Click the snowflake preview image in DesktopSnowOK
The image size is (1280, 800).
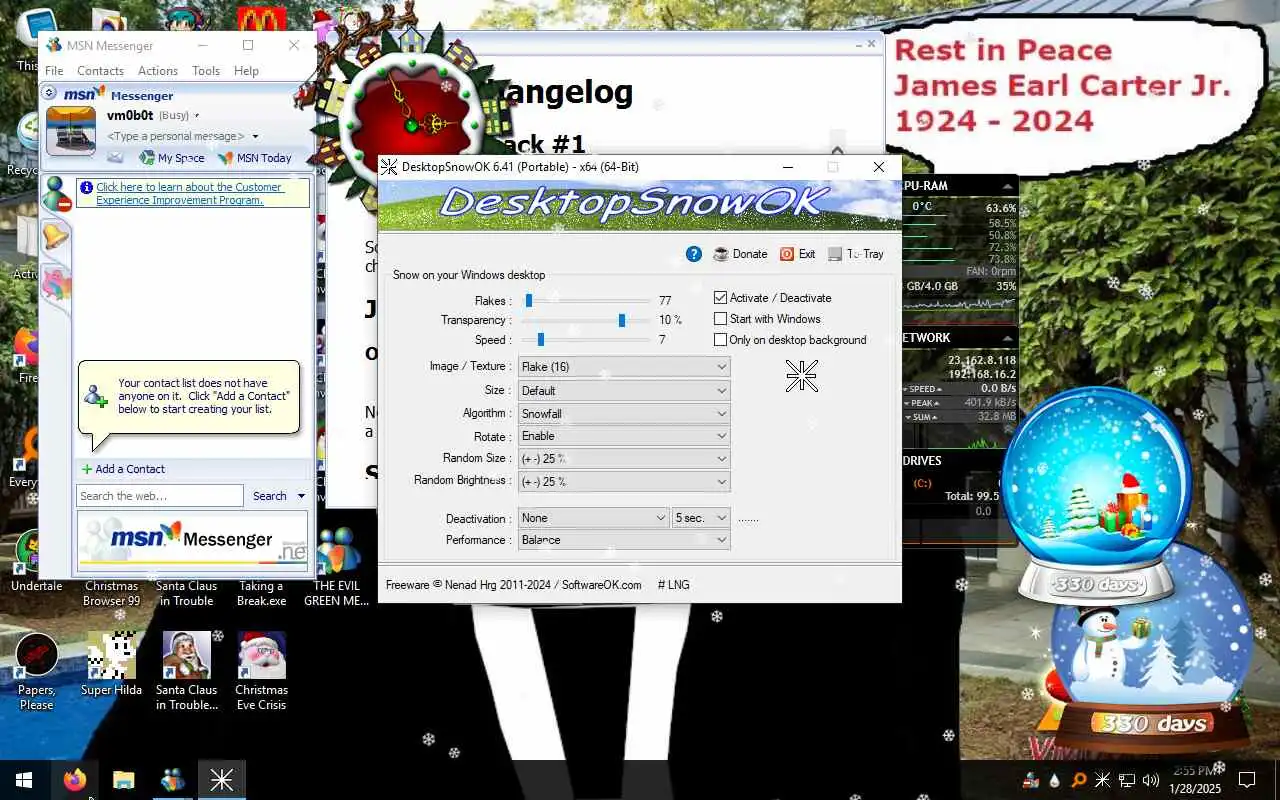point(801,376)
